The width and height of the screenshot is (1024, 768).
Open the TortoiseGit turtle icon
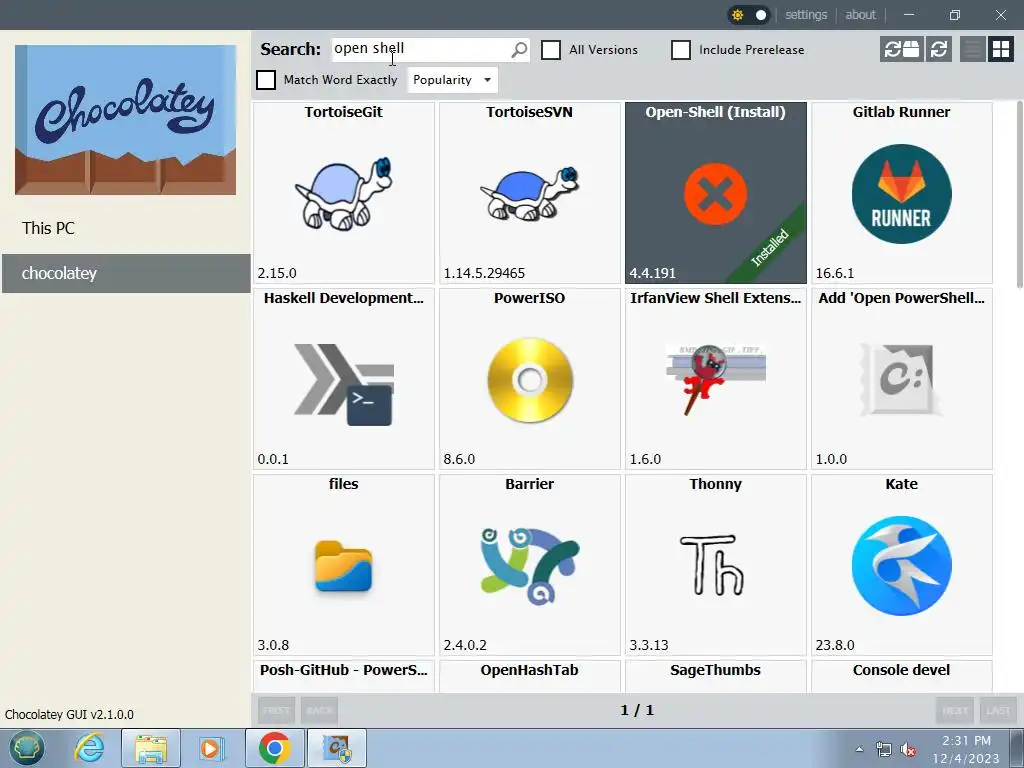point(344,193)
